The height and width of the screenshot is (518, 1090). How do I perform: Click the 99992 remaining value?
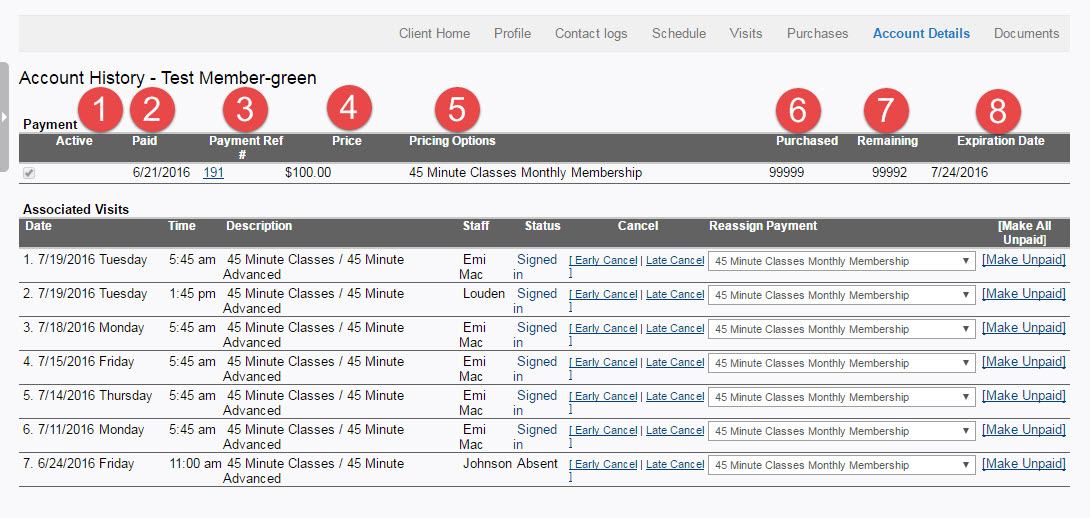pyautogui.click(x=889, y=172)
